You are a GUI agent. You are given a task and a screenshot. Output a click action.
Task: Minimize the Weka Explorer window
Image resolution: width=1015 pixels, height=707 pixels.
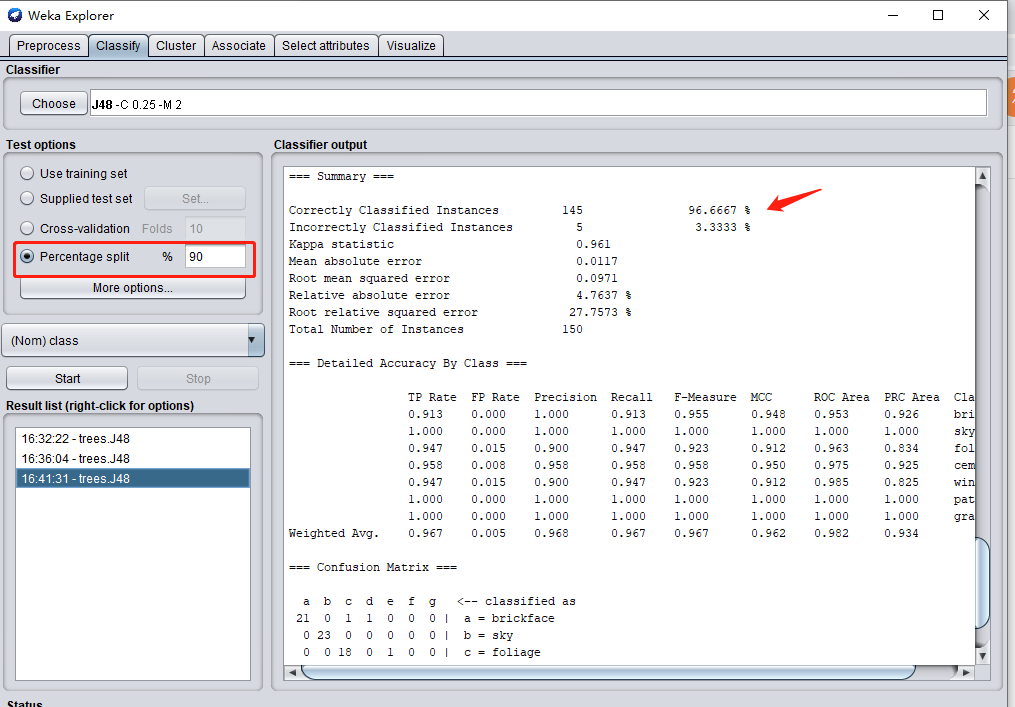point(893,15)
